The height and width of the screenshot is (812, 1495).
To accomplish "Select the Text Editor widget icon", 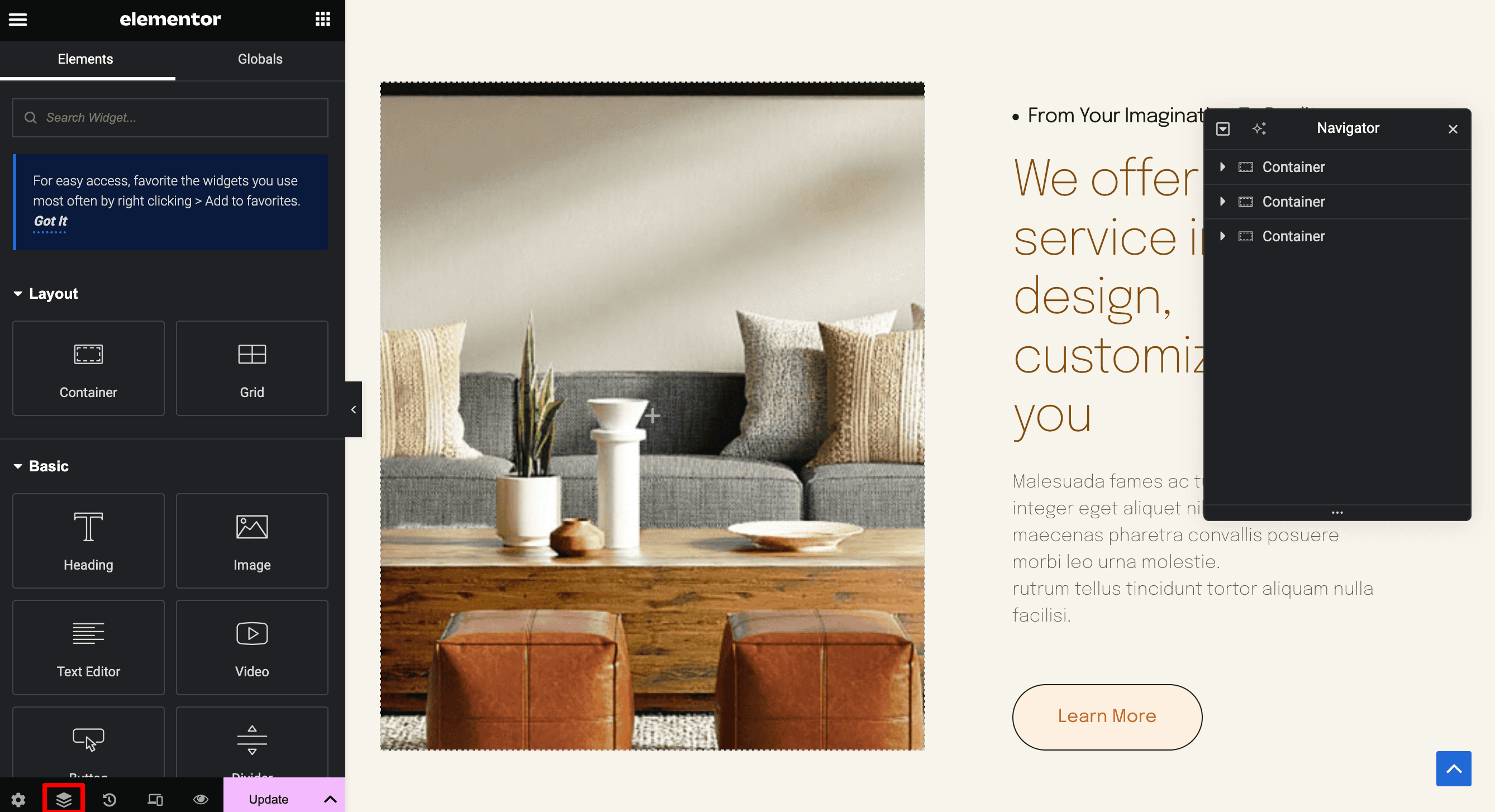I will (88, 645).
